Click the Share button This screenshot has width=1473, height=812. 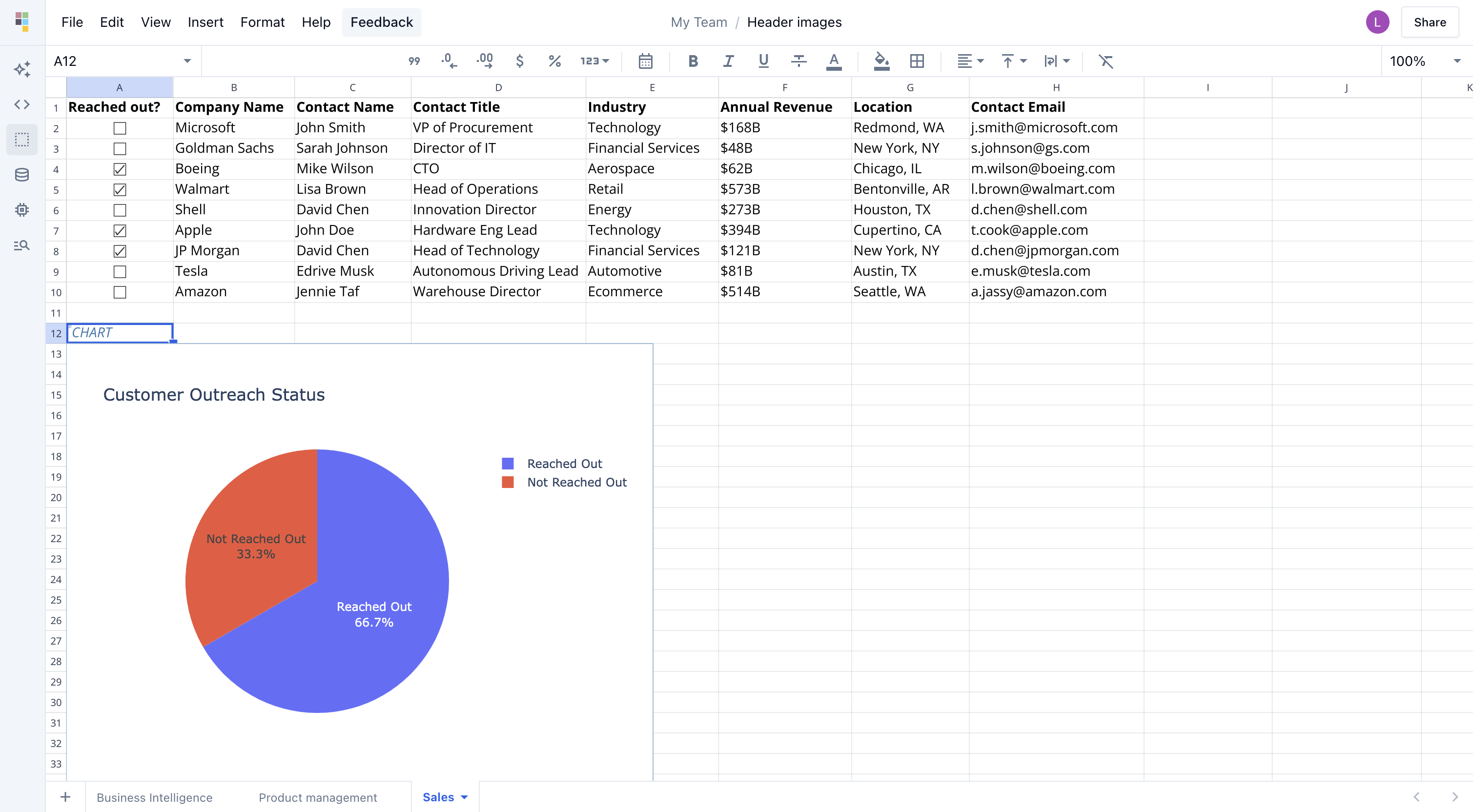(x=1429, y=22)
